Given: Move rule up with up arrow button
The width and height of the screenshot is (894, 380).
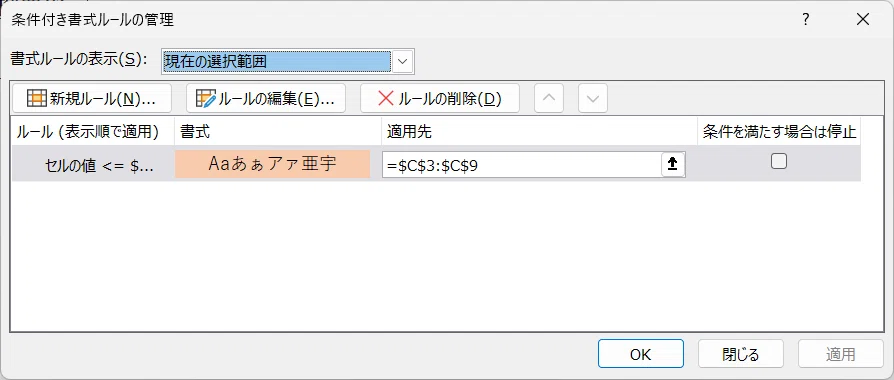Looking at the screenshot, I should point(548,99).
